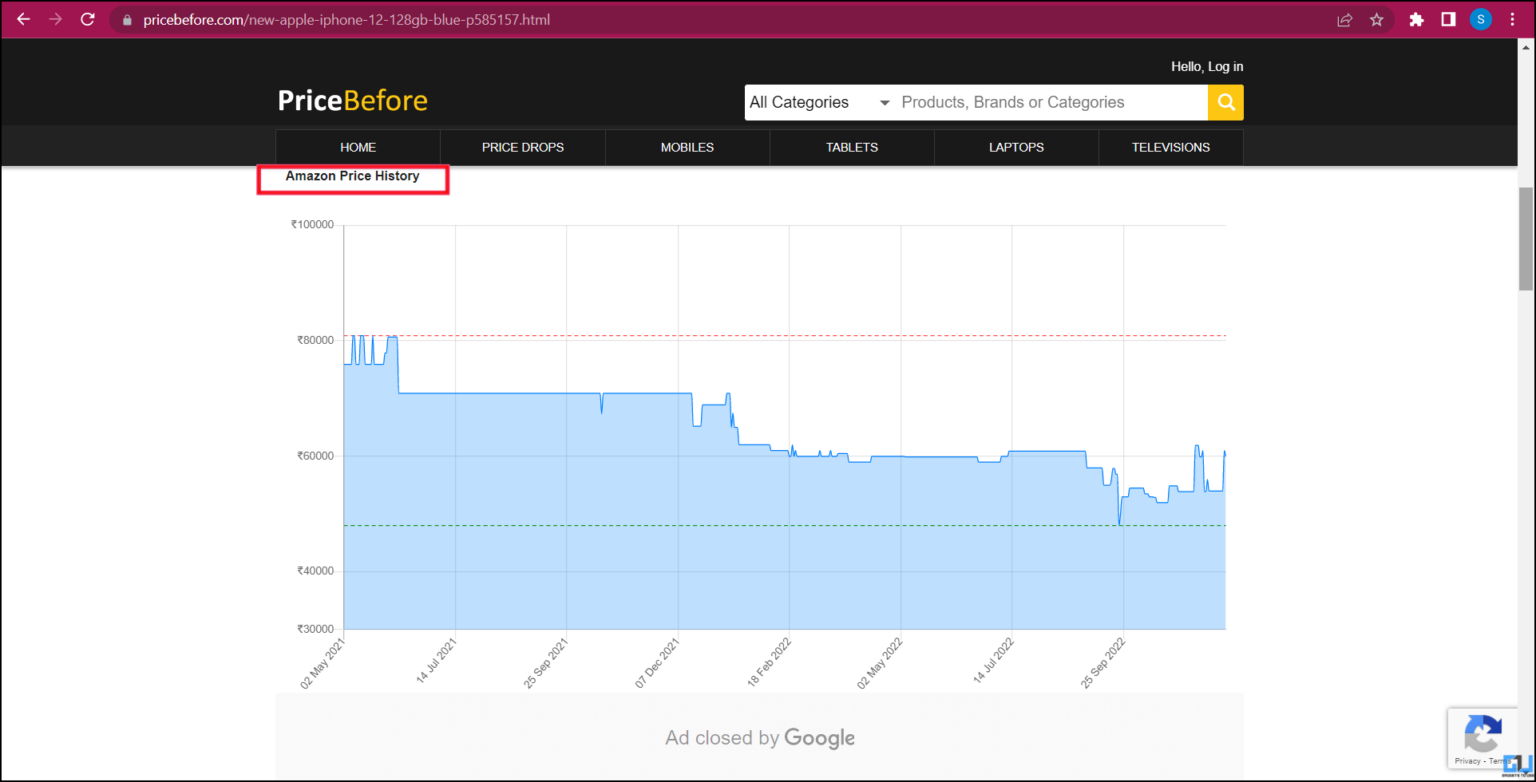Click the share icon in the address bar
This screenshot has height=782, width=1536.
[x=1344, y=19]
